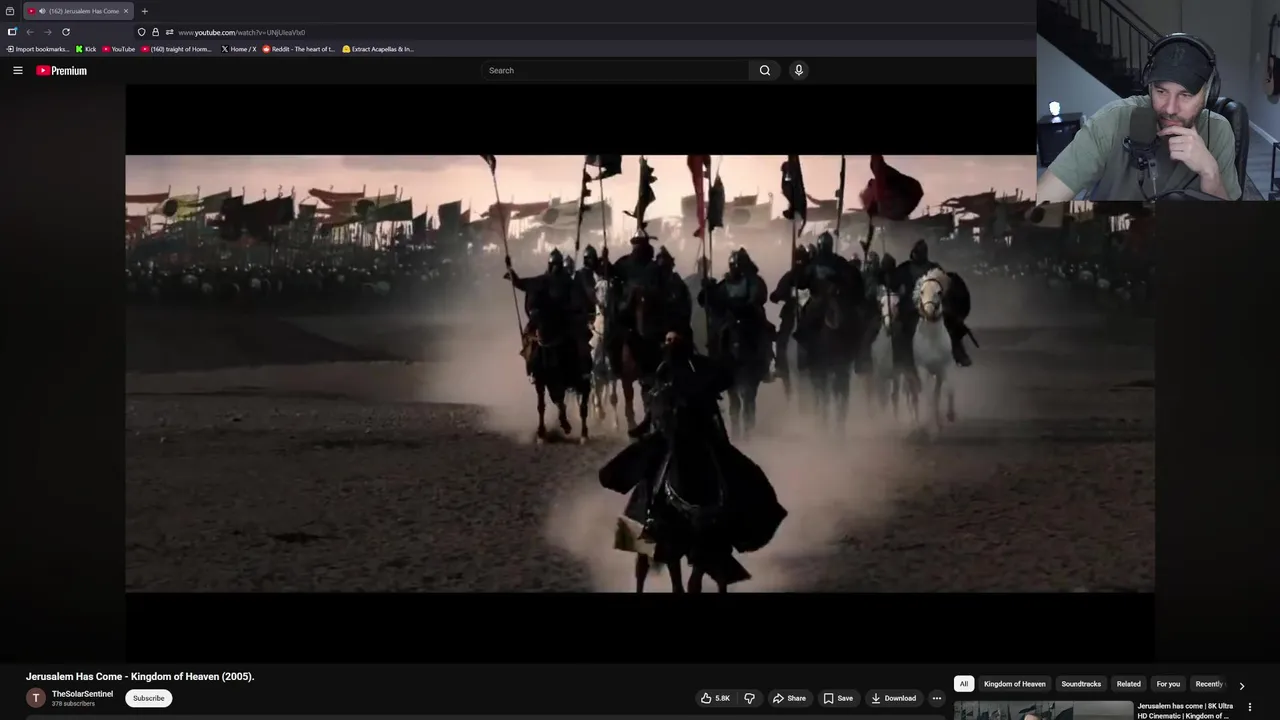Screen dimensions: 1280x720
Task: Open a new browser tab
Action: [144, 11]
